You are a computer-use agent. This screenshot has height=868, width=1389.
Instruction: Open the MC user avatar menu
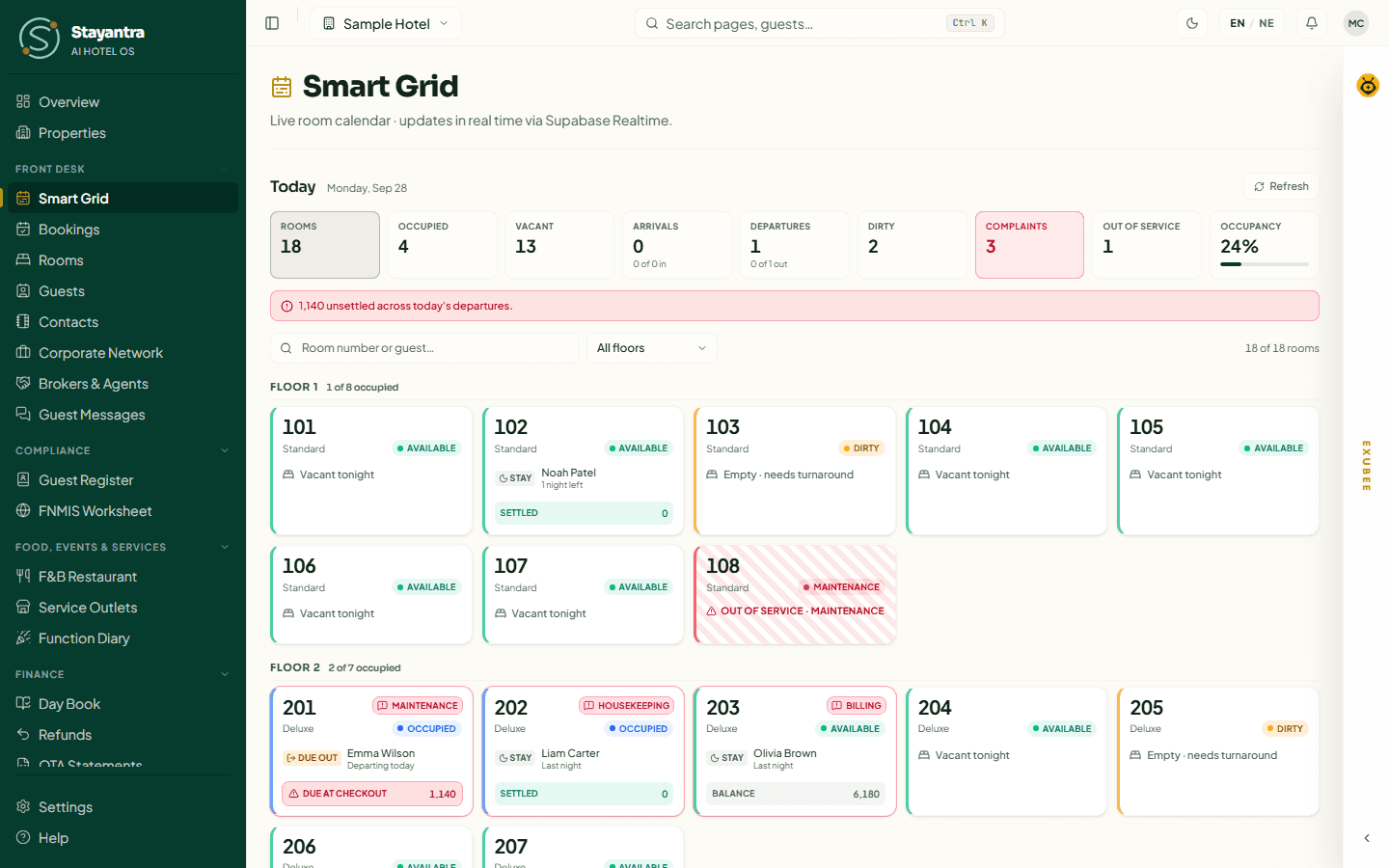point(1356,23)
